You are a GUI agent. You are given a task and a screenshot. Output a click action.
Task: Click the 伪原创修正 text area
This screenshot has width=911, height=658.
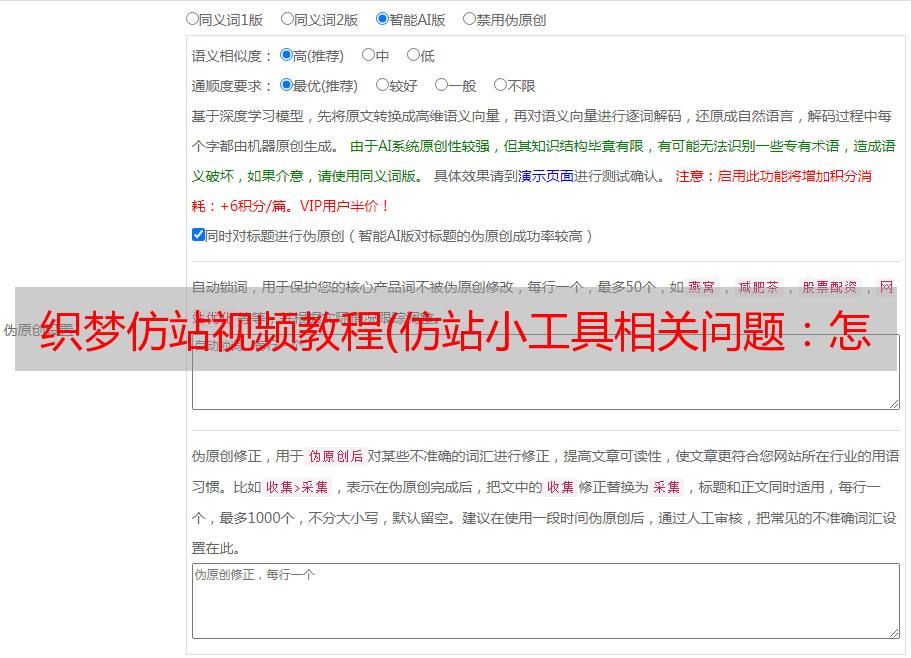click(x=546, y=601)
